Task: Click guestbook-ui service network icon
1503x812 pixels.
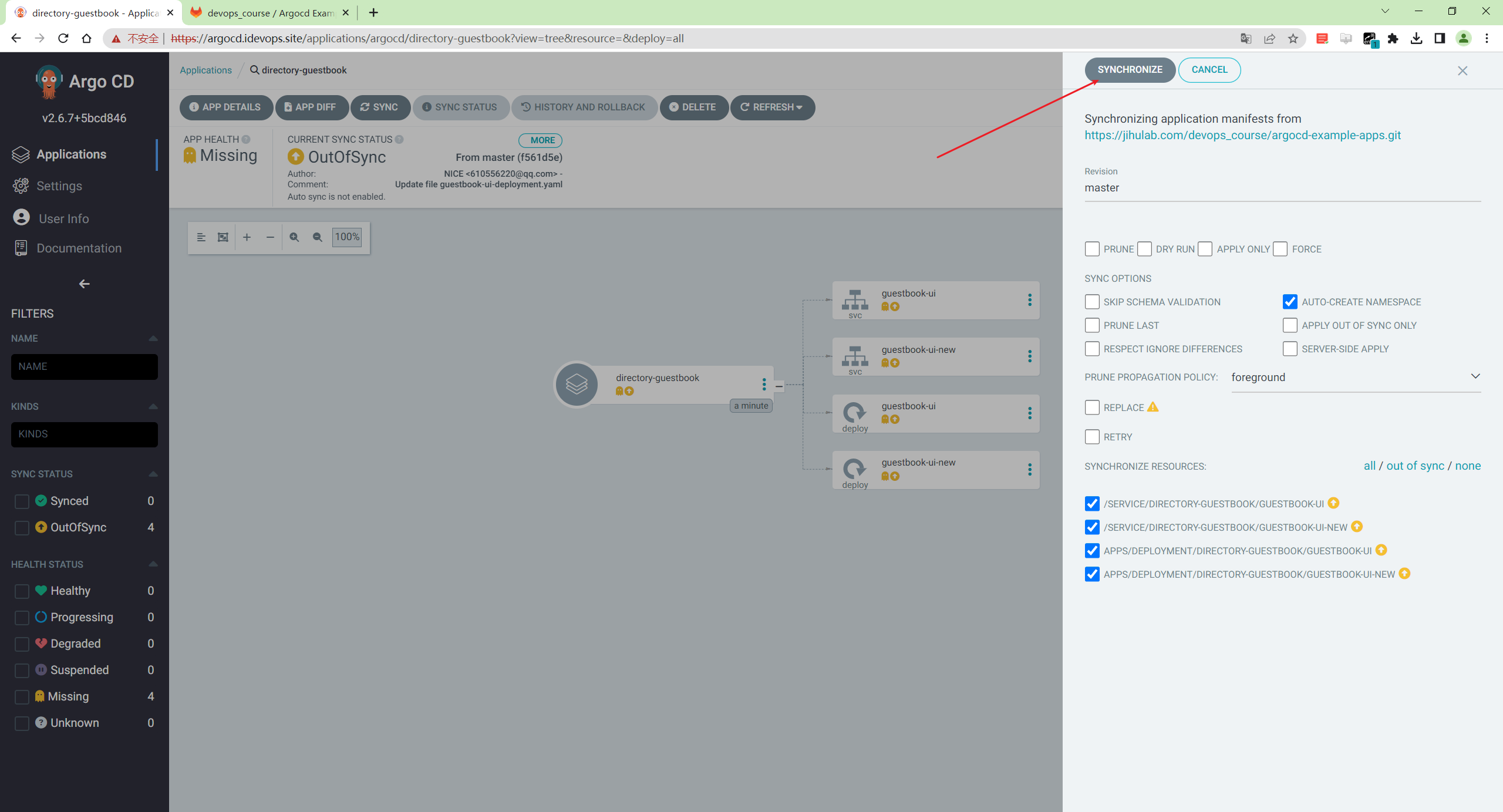Action: [855, 299]
